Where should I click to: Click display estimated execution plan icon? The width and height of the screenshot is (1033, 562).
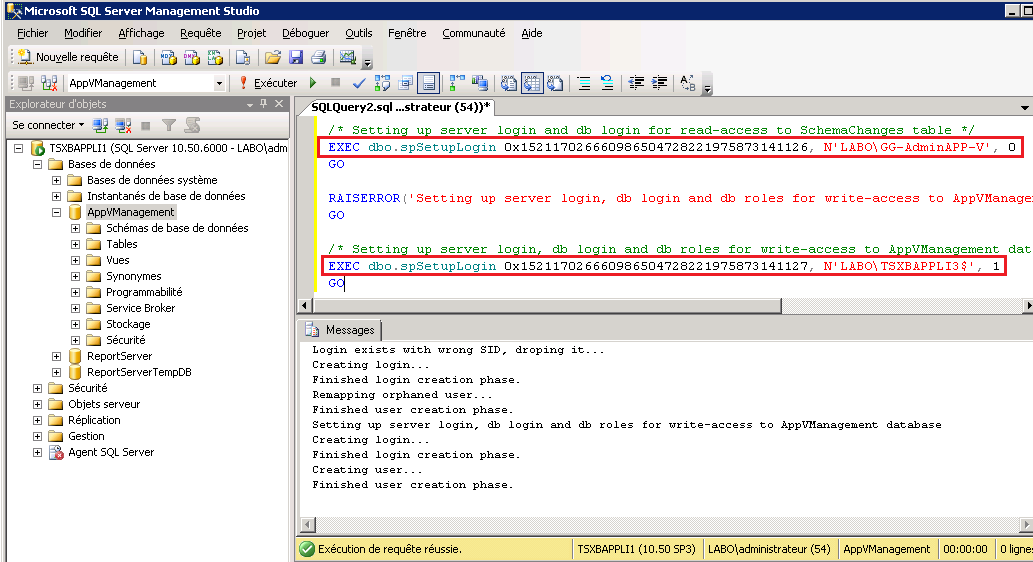382,83
